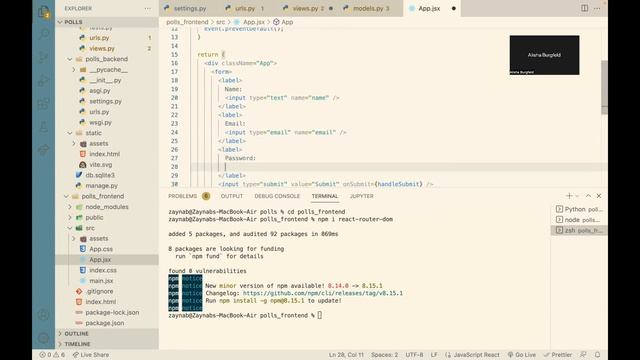The width and height of the screenshot is (640, 360).
Task: Open manage.py in the explorer
Action: point(107,186)
